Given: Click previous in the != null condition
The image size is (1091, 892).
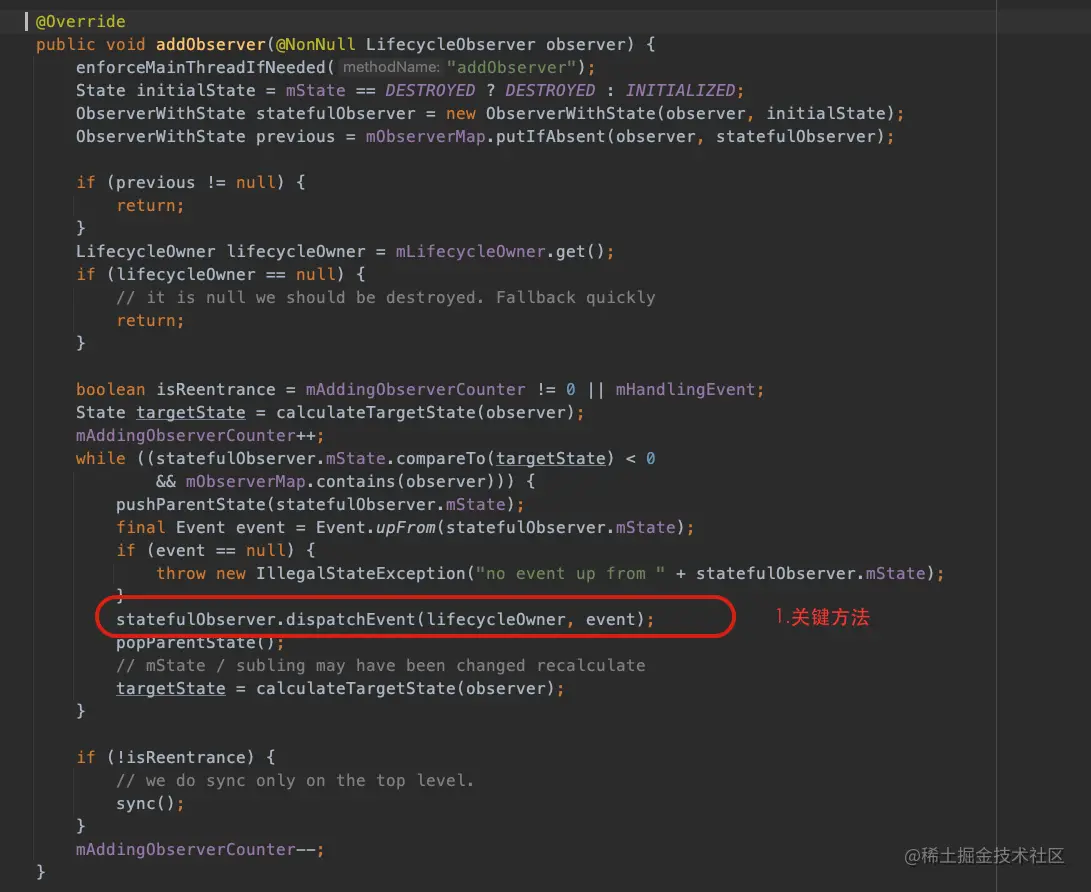Looking at the screenshot, I should tap(155, 182).
